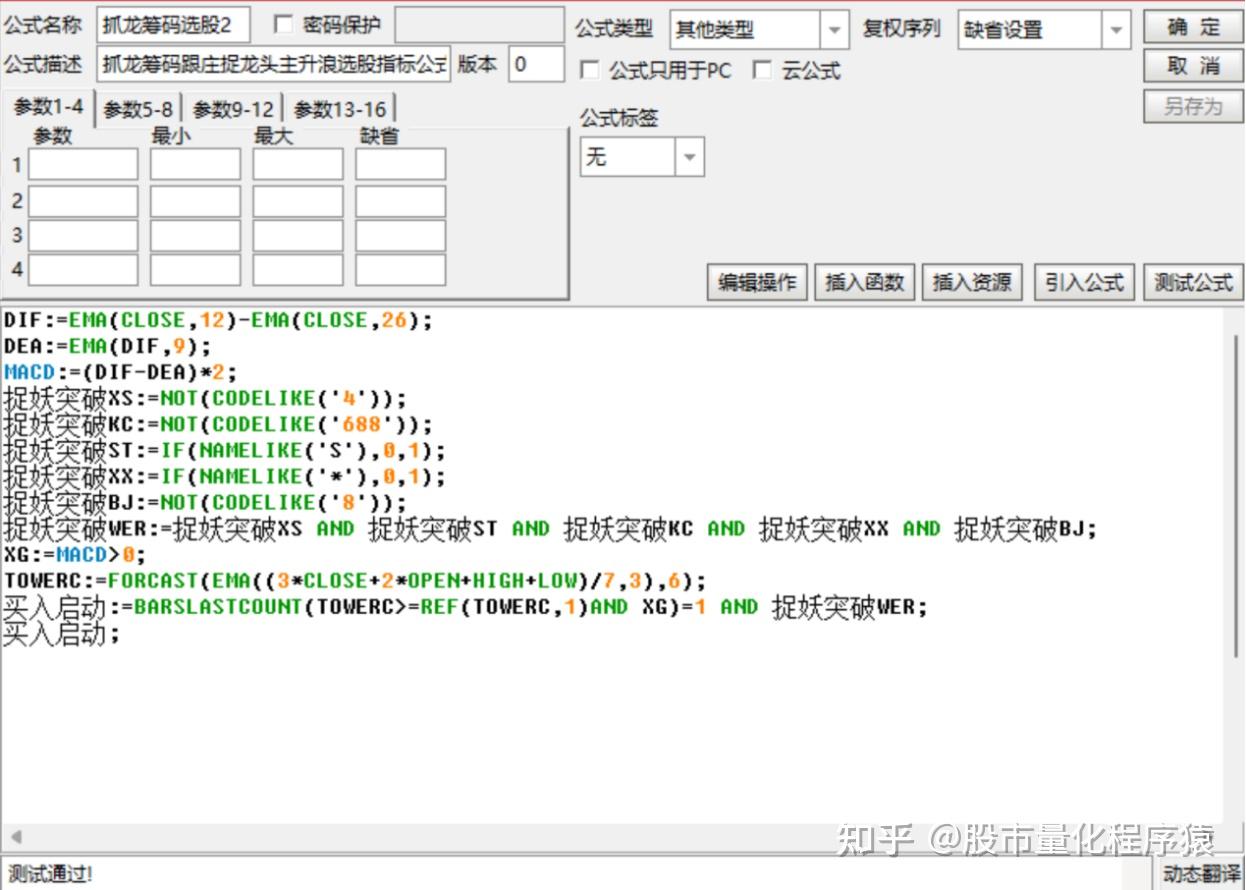This screenshot has width=1246, height=890.
Task: Click the 插入资源 insert resource button
Action: pos(972,282)
